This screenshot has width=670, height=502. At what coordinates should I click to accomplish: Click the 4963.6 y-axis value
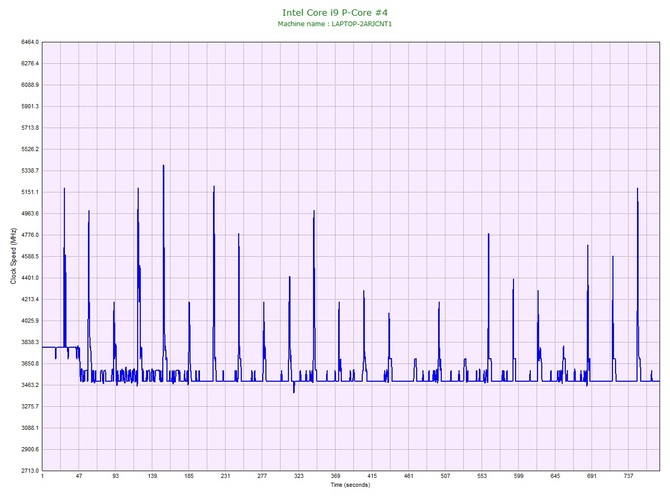coord(30,214)
